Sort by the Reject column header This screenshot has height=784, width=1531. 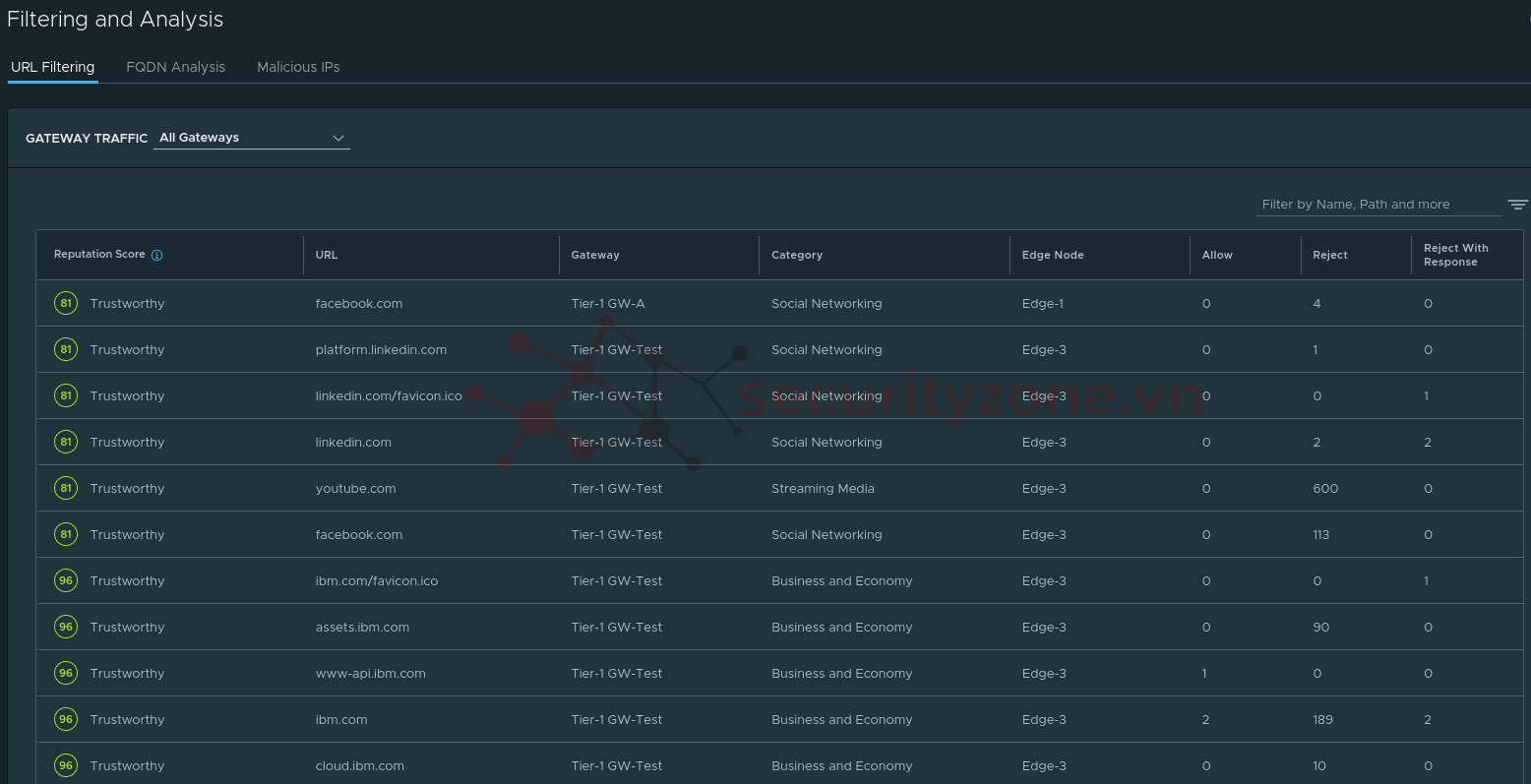pyautogui.click(x=1329, y=255)
